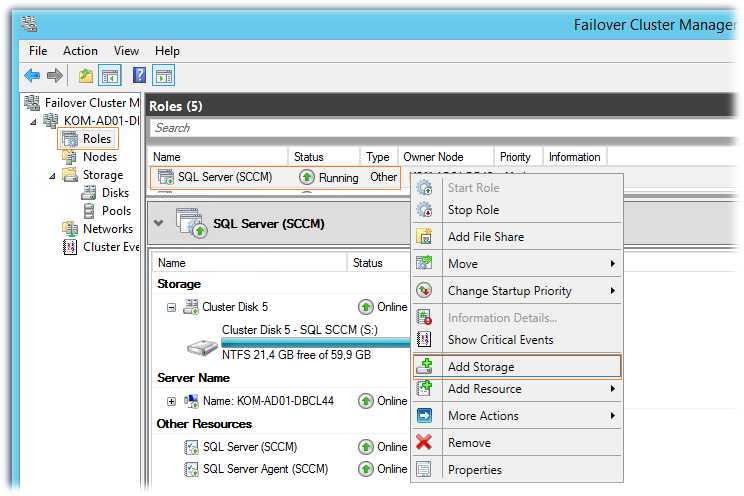Click the blue Help toolbar icon
Screen dimensions: 744x496
[x=139, y=76]
